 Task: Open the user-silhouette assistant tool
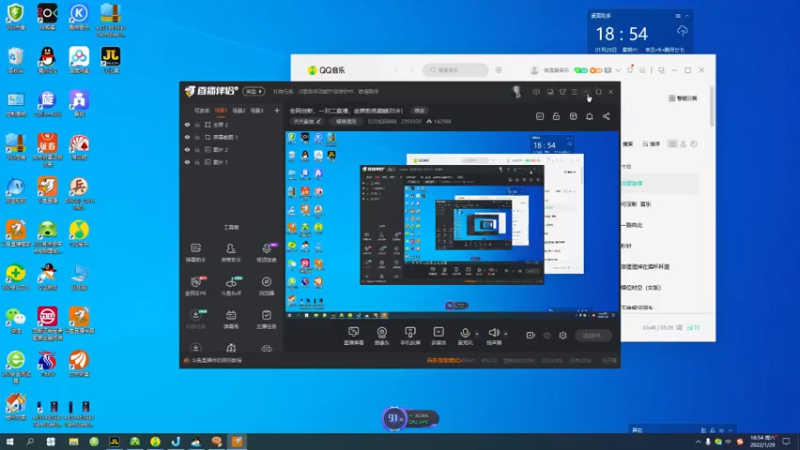(231, 253)
